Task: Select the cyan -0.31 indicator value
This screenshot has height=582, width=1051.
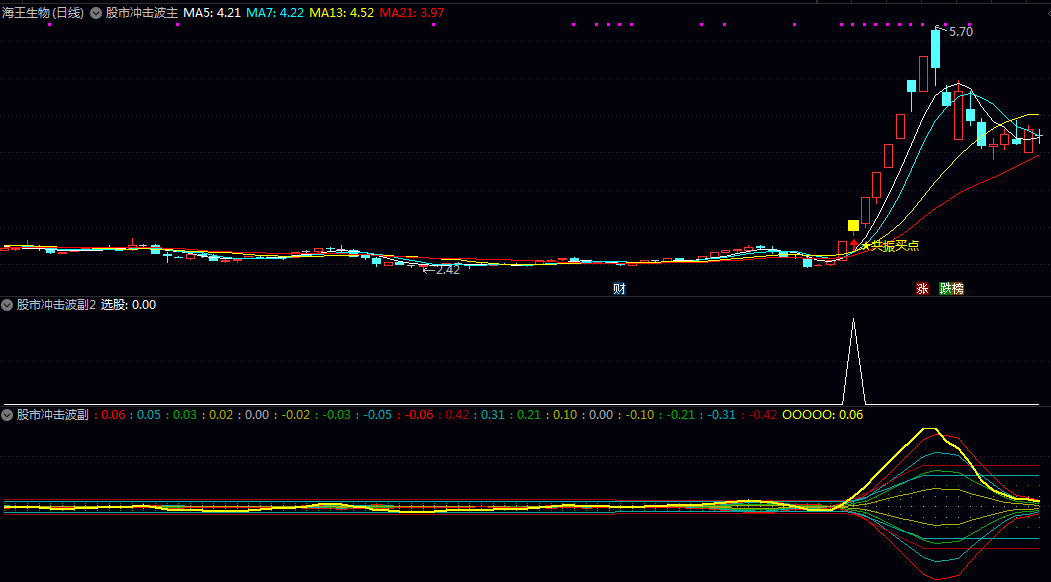Action: pyautogui.click(x=721, y=415)
